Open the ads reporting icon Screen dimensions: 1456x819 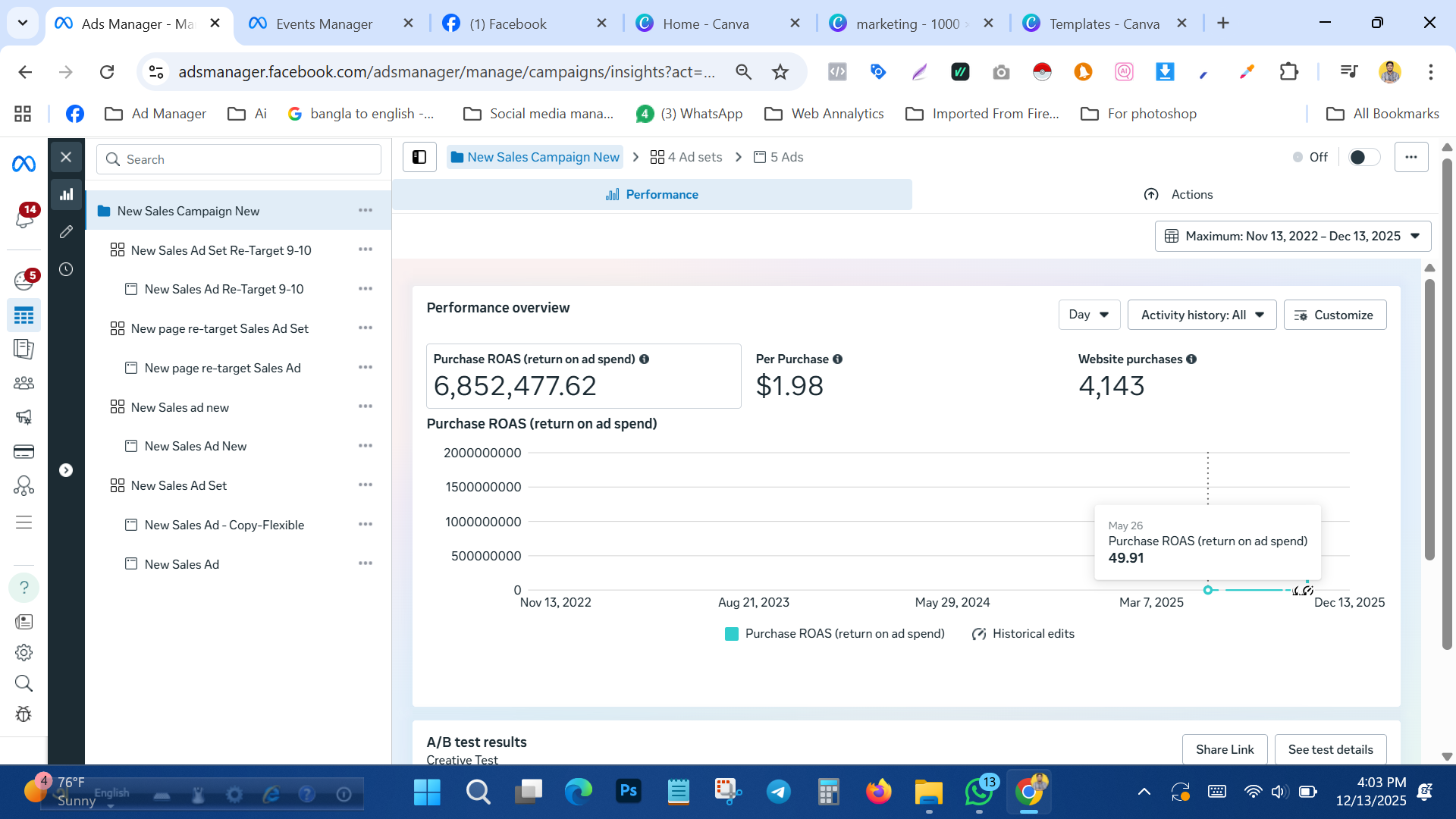tap(24, 349)
